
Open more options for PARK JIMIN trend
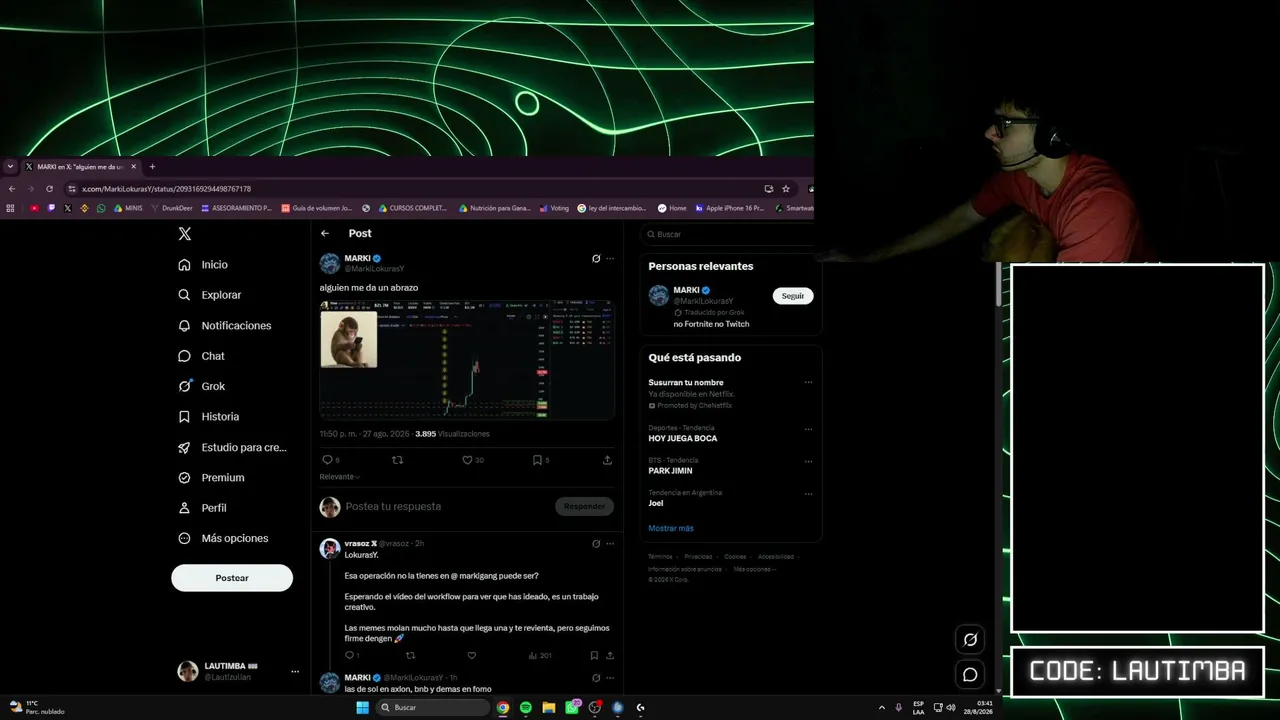pyautogui.click(x=808, y=461)
